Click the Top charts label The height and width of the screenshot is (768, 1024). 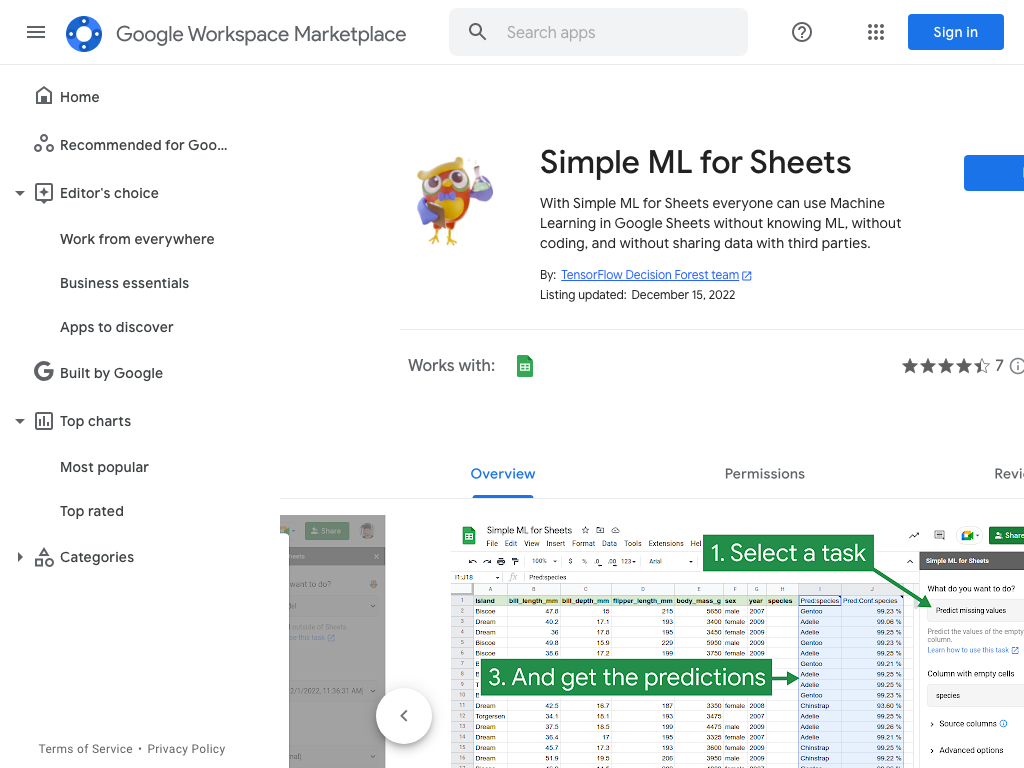pyautogui.click(x=95, y=421)
